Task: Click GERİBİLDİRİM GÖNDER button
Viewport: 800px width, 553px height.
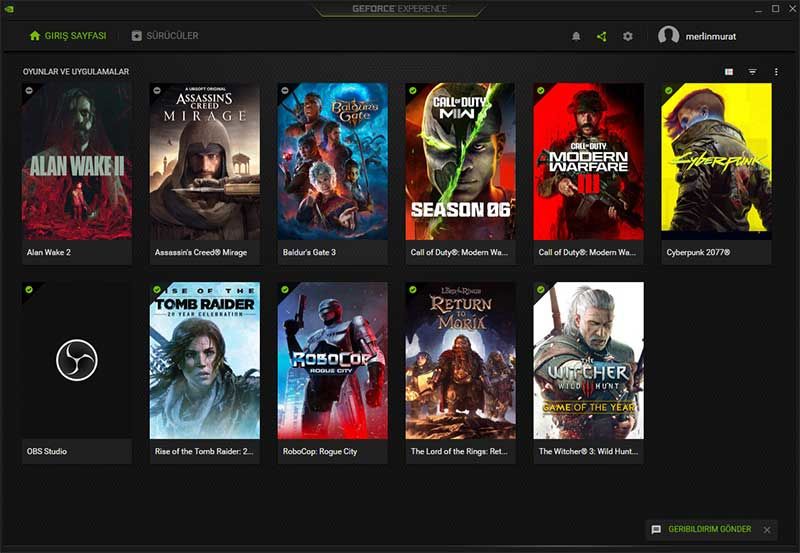Action: pos(710,529)
